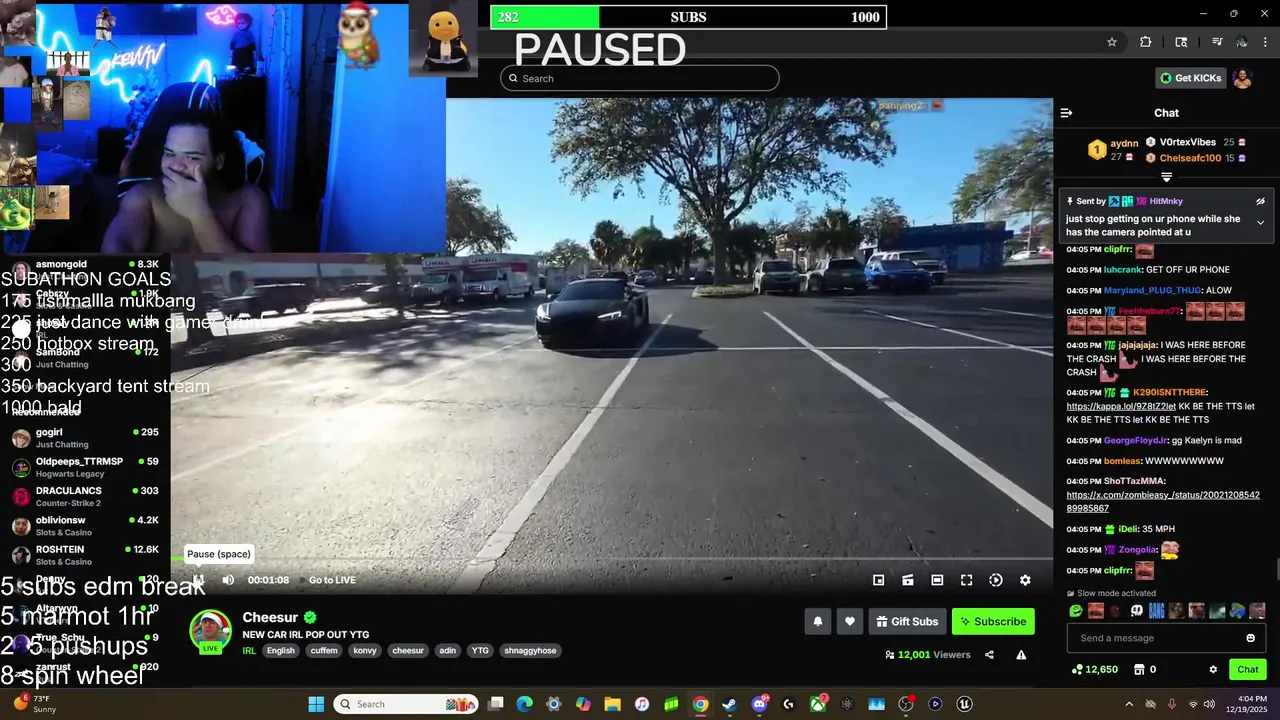The width and height of the screenshot is (1280, 720).
Task: Open video player settings gear
Action: coord(1025,580)
